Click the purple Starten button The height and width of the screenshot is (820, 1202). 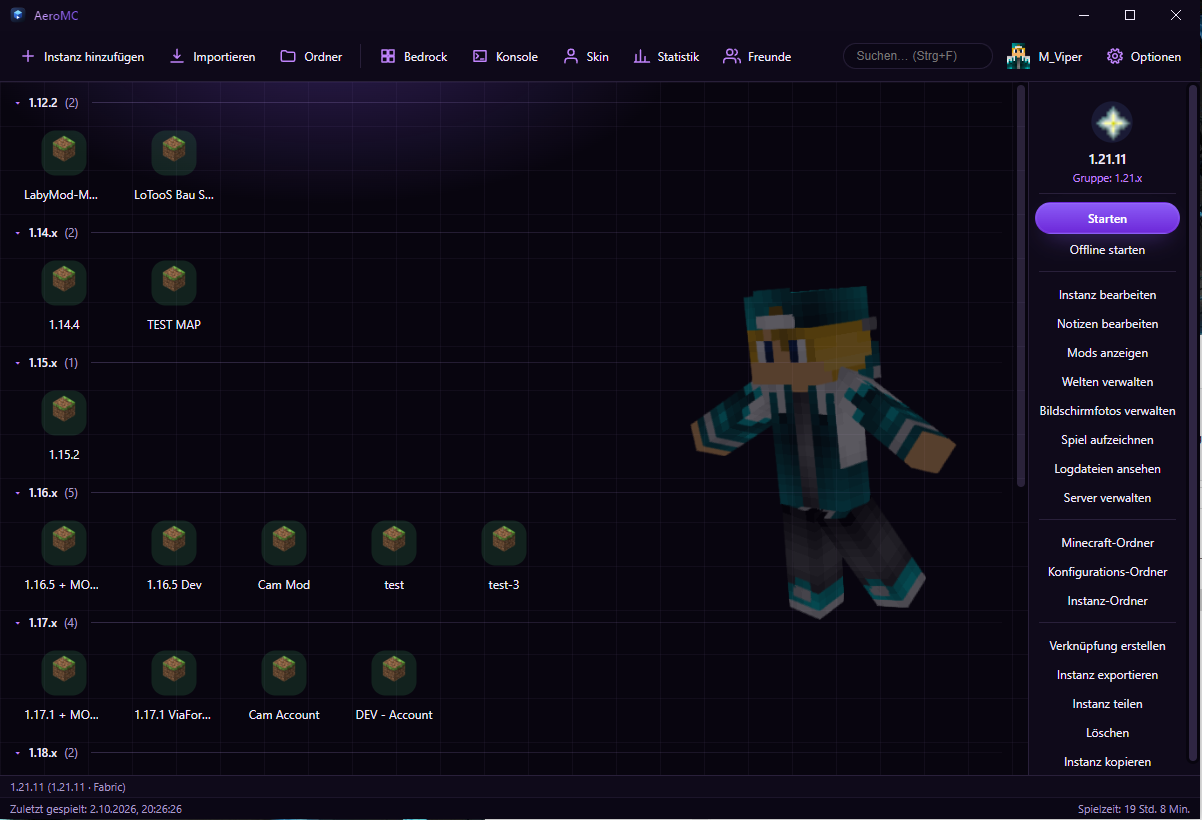[x=1107, y=218]
